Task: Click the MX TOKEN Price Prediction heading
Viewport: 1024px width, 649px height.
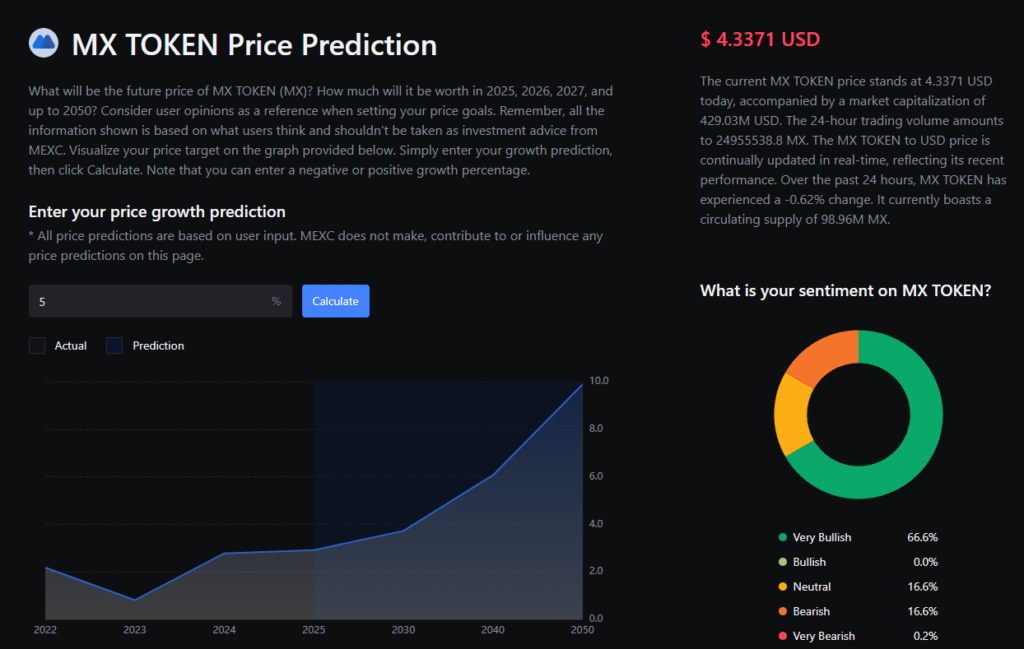Action: 254,45
